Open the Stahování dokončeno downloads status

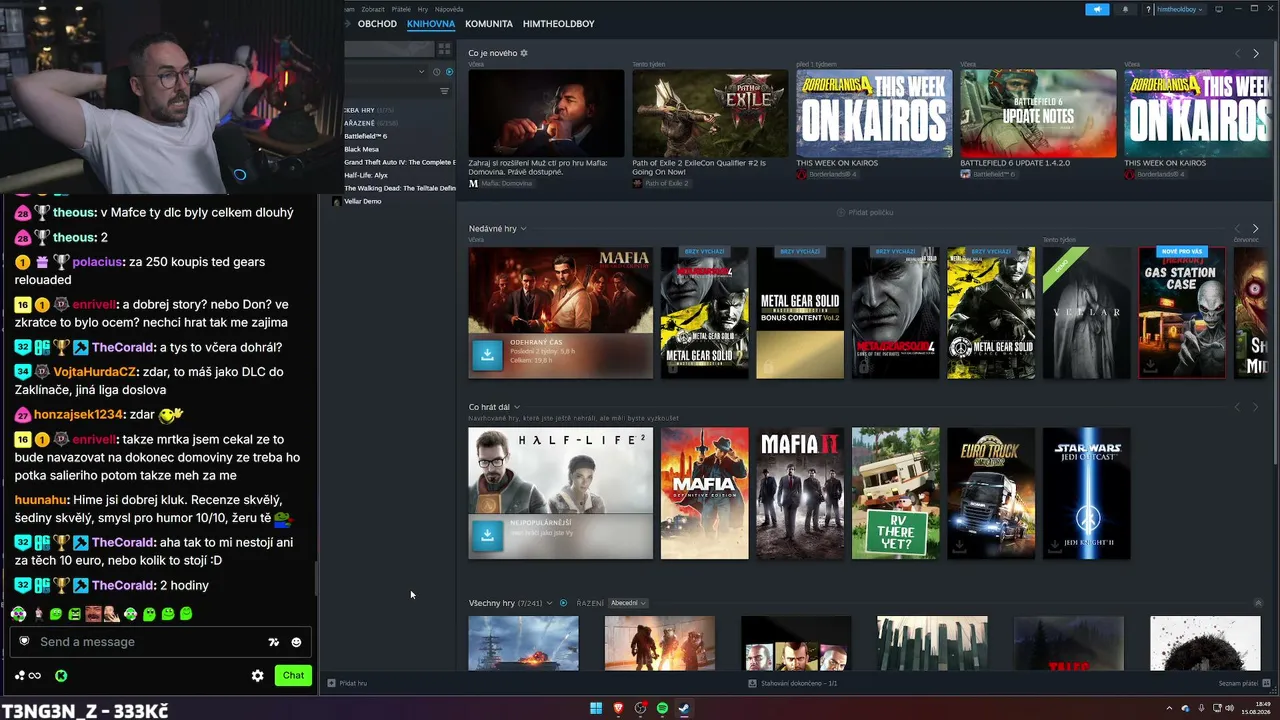(792, 683)
